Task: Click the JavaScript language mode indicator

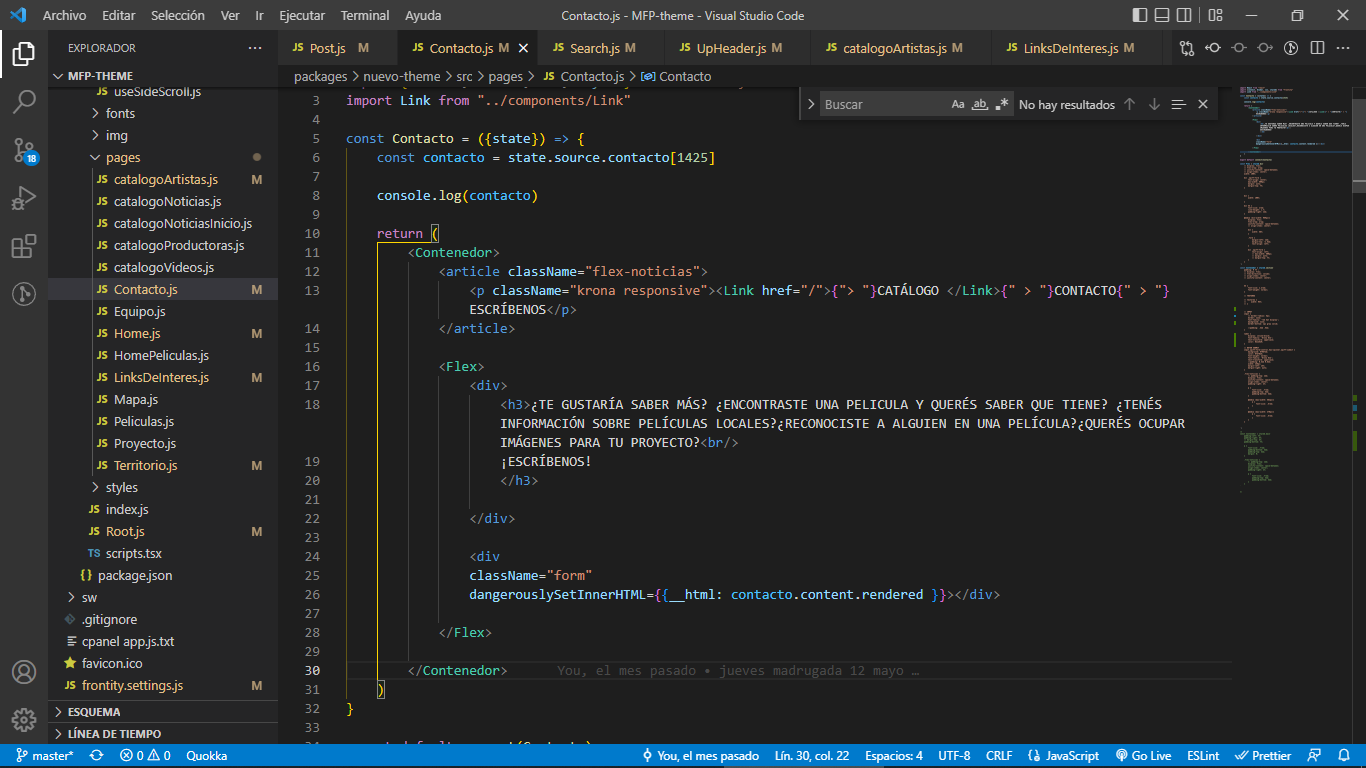Action: pos(1065,756)
